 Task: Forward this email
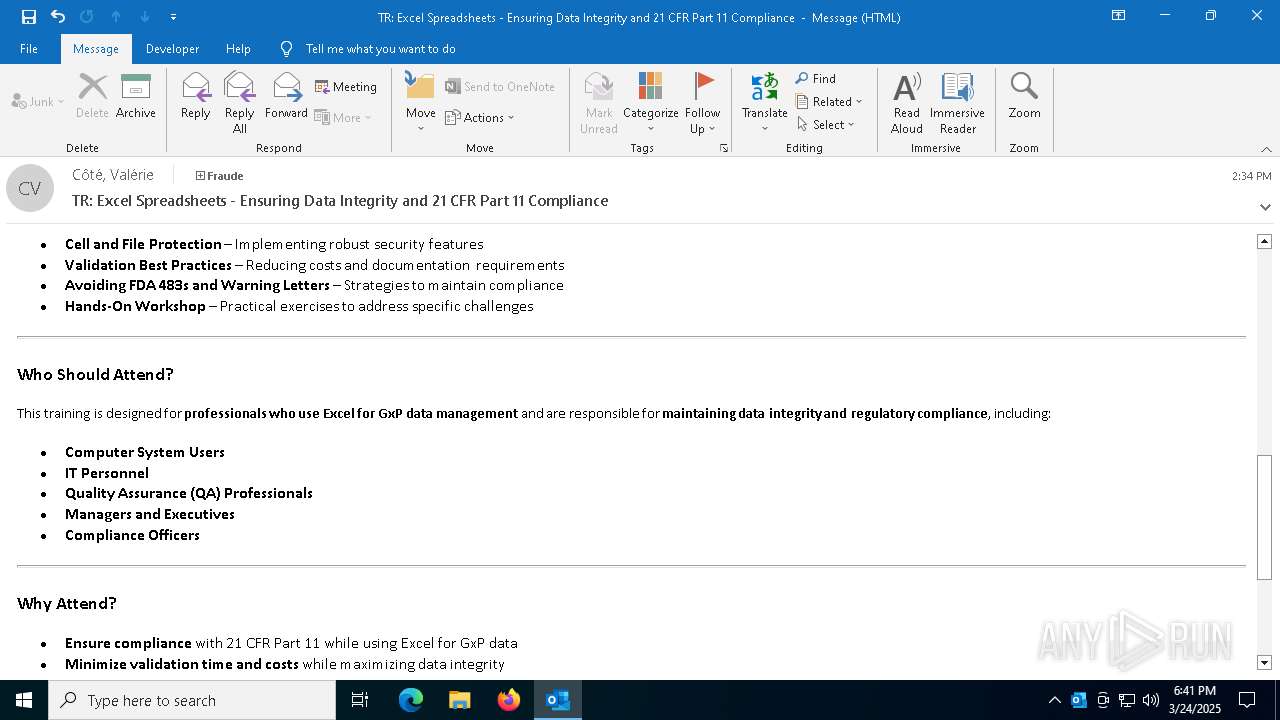point(286,97)
